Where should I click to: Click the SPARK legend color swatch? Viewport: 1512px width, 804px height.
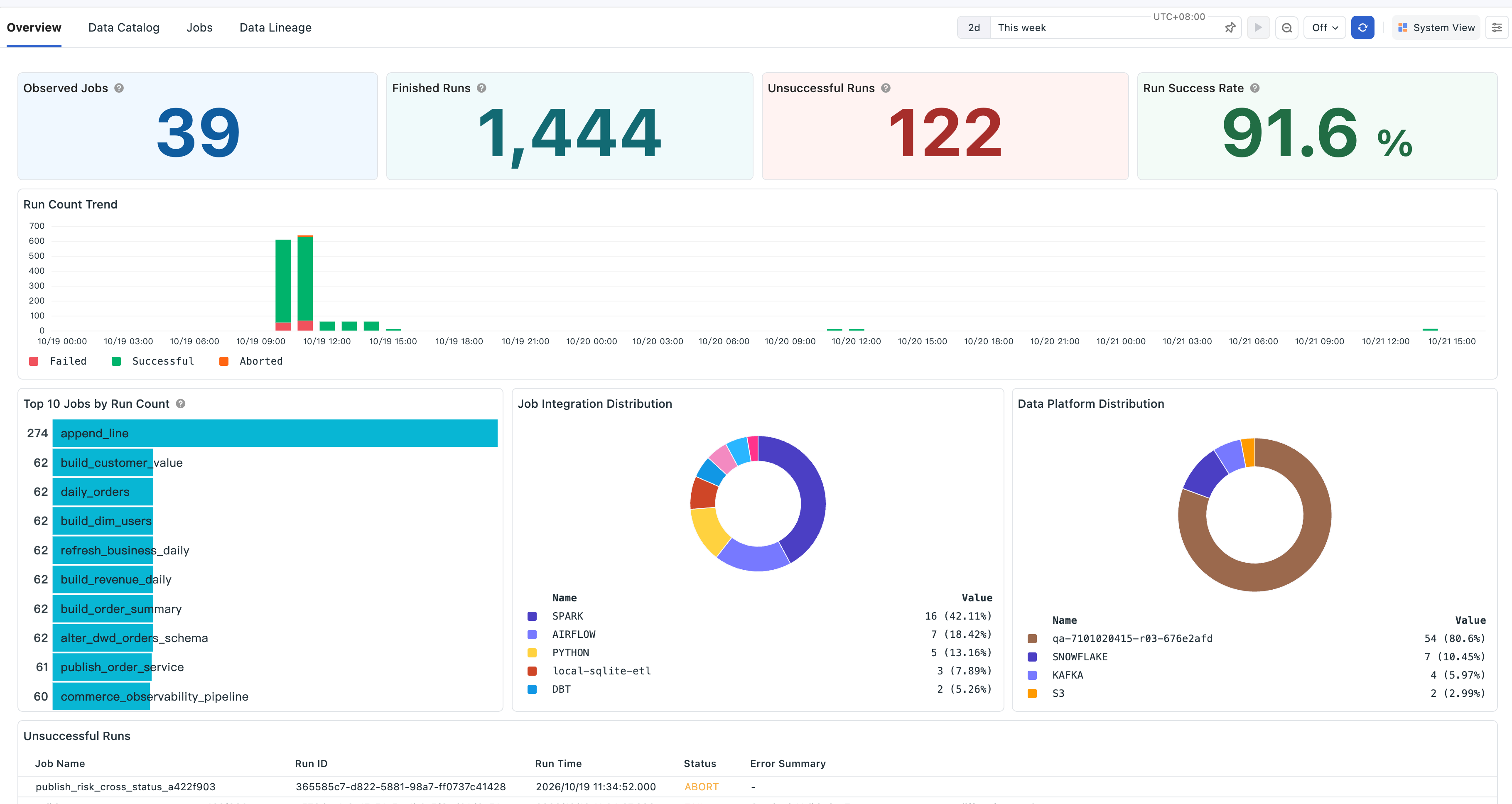tap(532, 616)
